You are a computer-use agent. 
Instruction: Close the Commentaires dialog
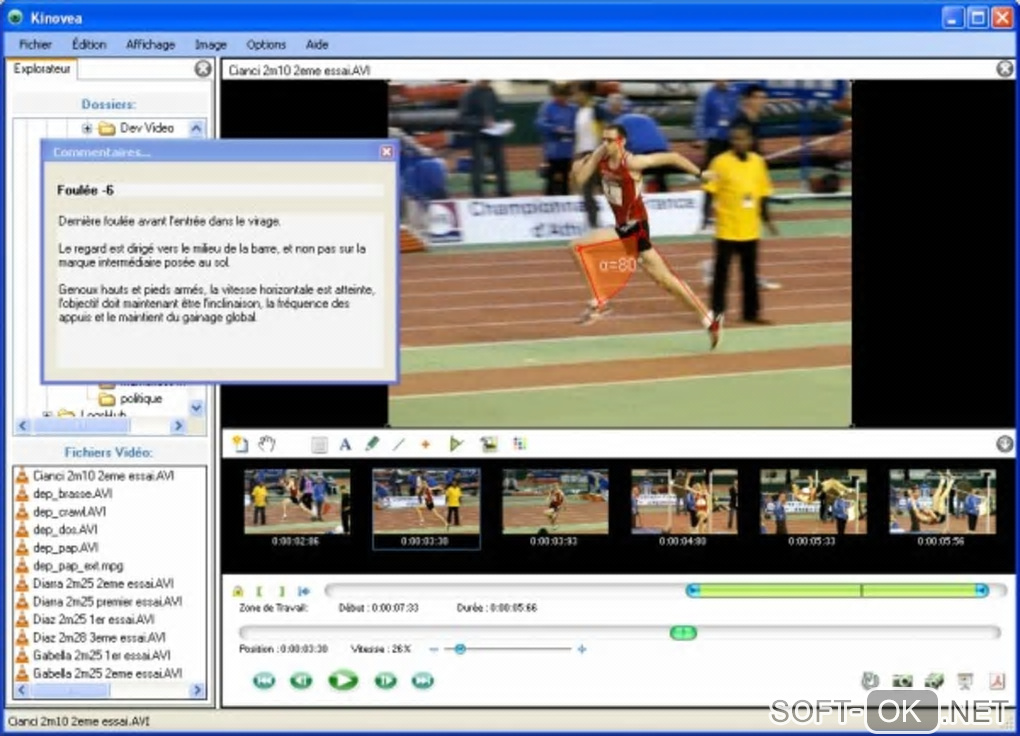386,152
